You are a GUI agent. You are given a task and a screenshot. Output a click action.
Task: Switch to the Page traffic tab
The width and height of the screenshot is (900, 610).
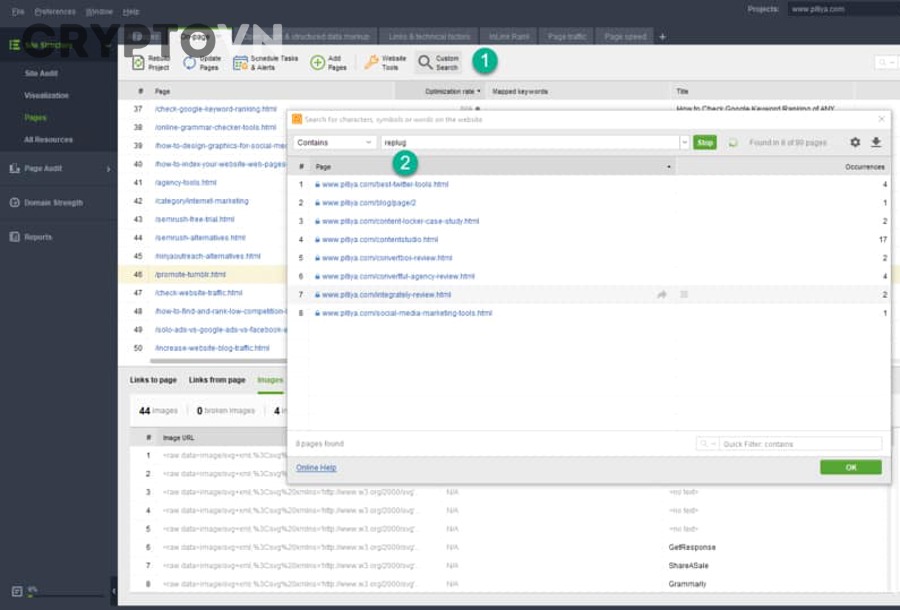(567, 37)
